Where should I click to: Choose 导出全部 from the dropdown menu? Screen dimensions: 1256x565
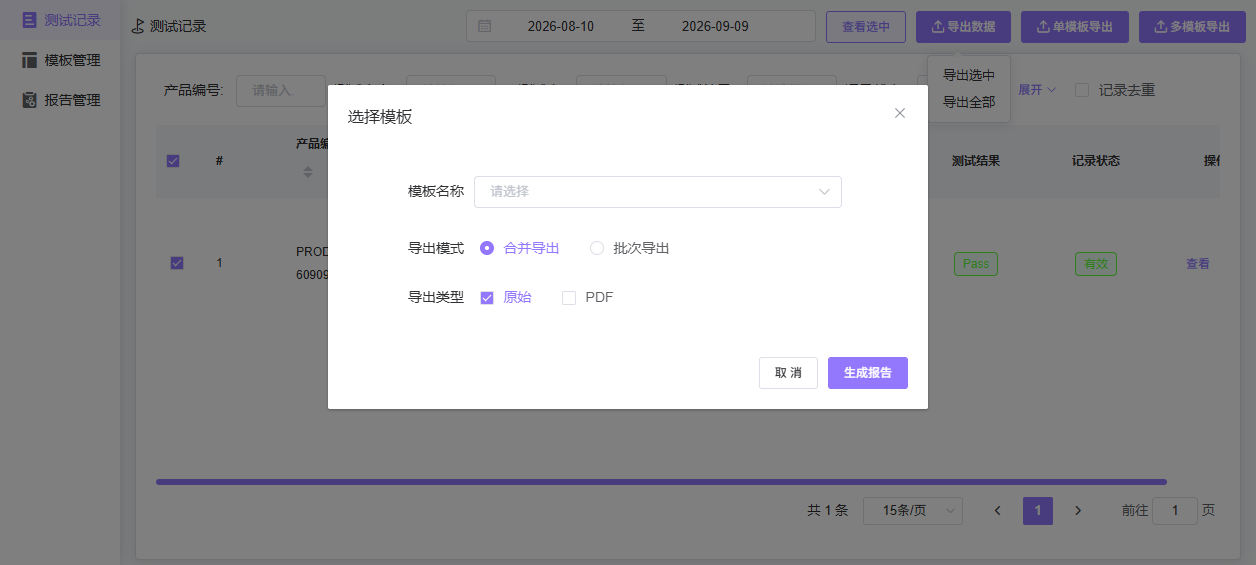click(969, 102)
